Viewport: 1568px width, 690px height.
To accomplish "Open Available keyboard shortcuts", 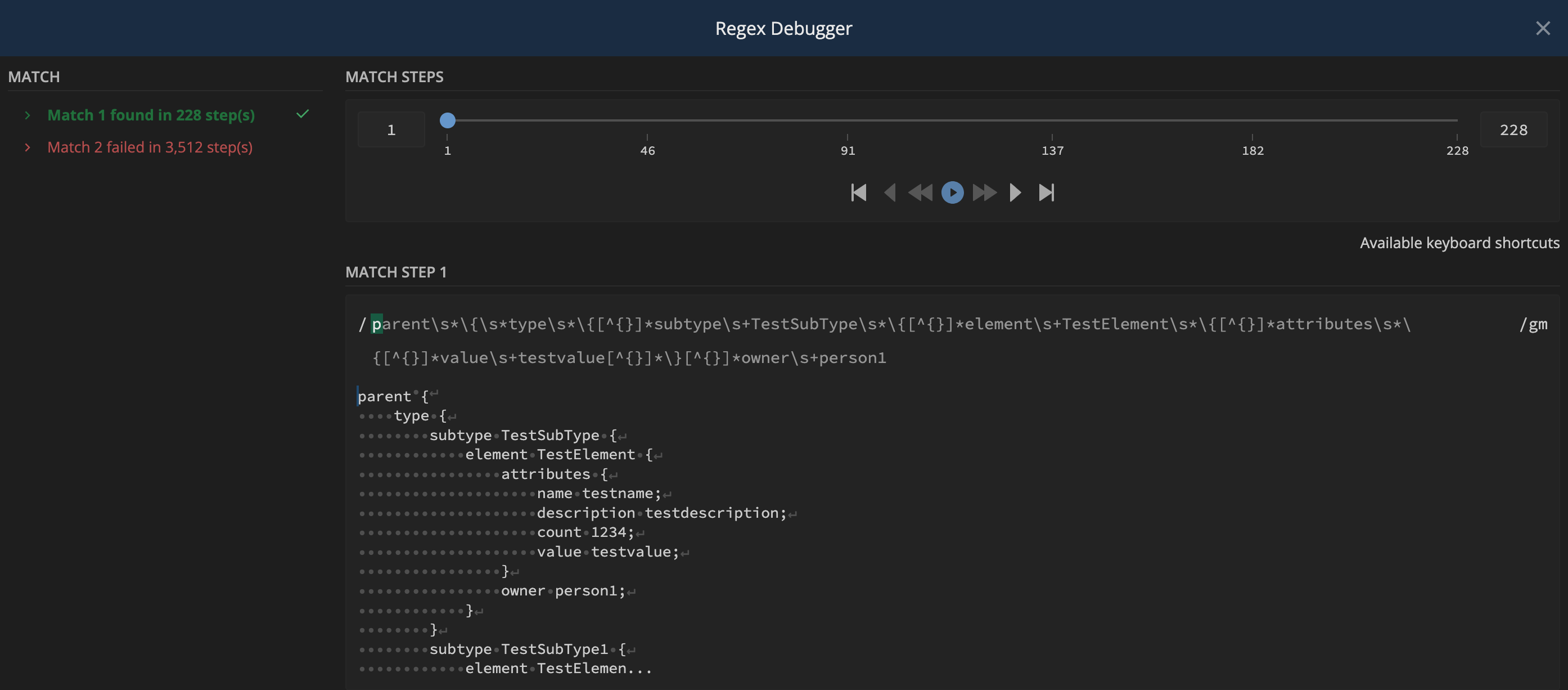I will click(x=1459, y=243).
